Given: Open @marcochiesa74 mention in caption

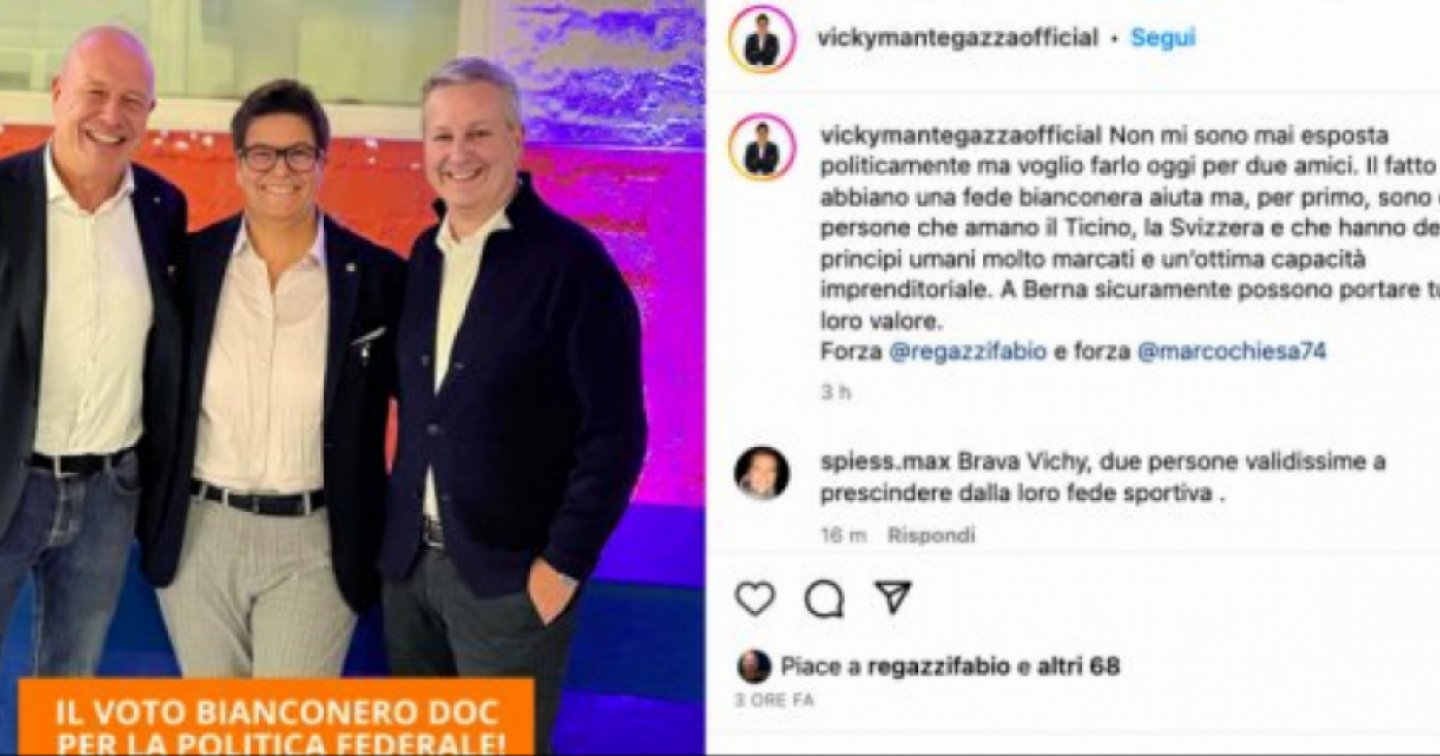Looking at the screenshot, I should (x=1231, y=352).
